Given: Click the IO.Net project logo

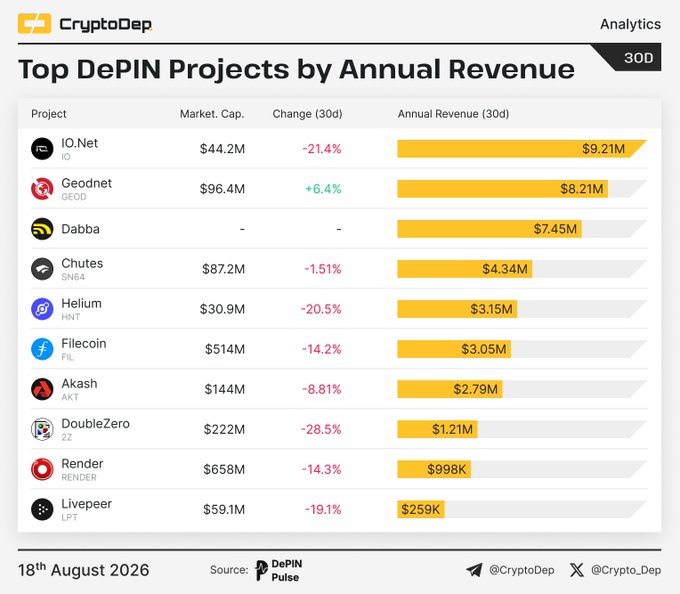Looking at the screenshot, I should [x=42, y=149].
